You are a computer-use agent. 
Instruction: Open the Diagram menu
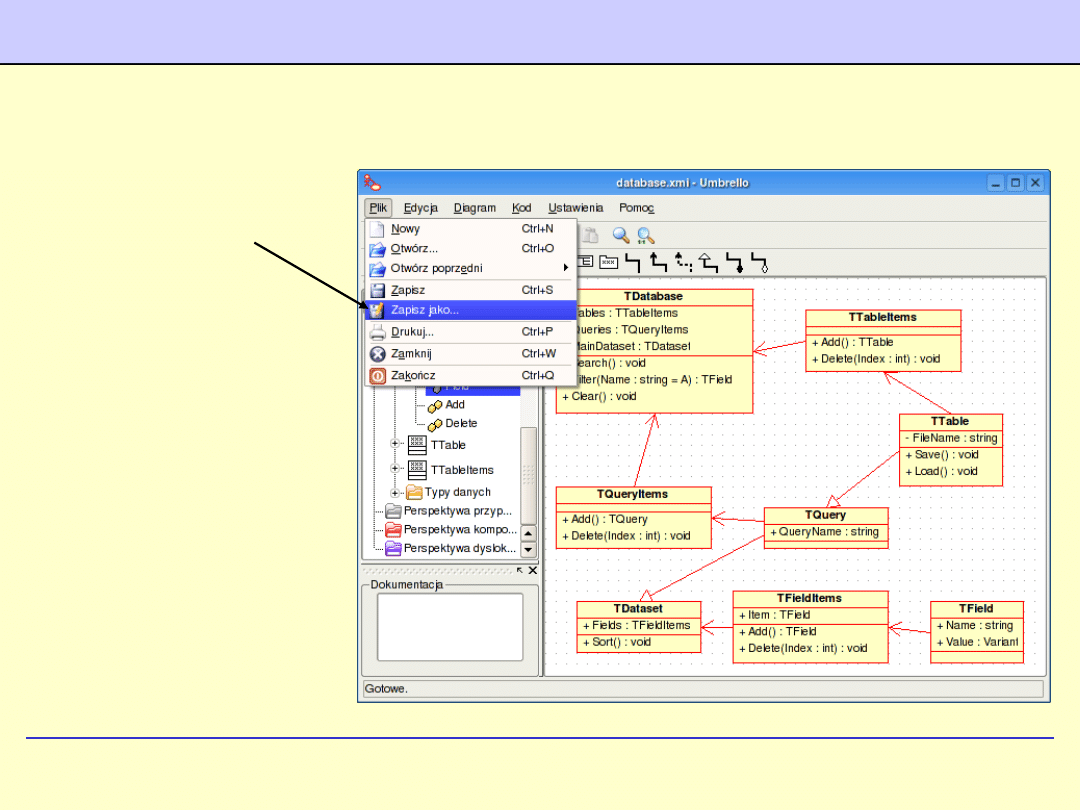point(474,208)
